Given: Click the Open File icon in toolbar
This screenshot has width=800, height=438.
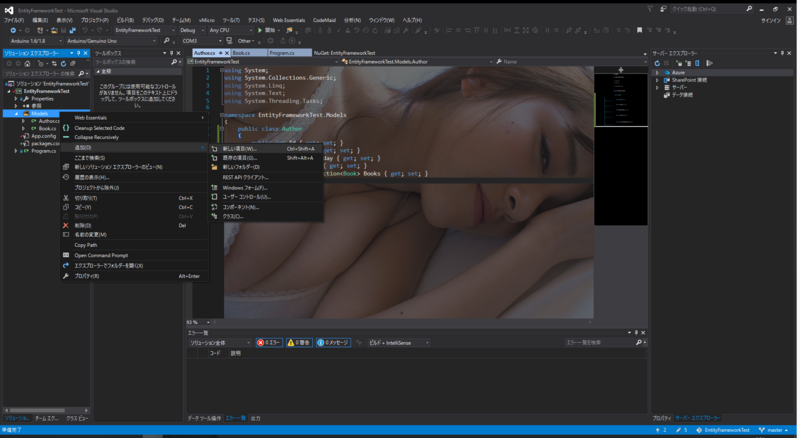Looking at the screenshot, I should [54, 30].
